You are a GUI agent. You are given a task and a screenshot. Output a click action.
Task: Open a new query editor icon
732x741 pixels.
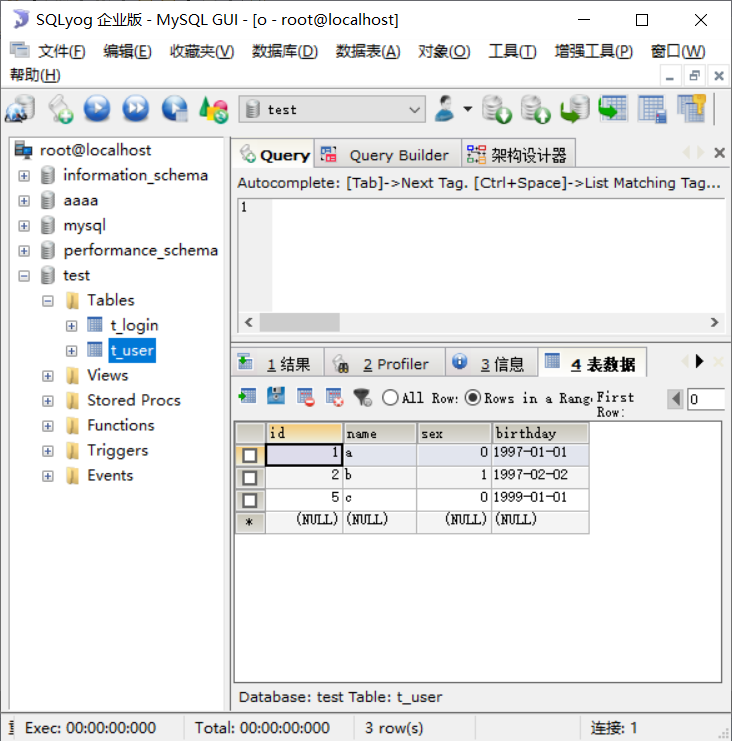click(x=60, y=109)
